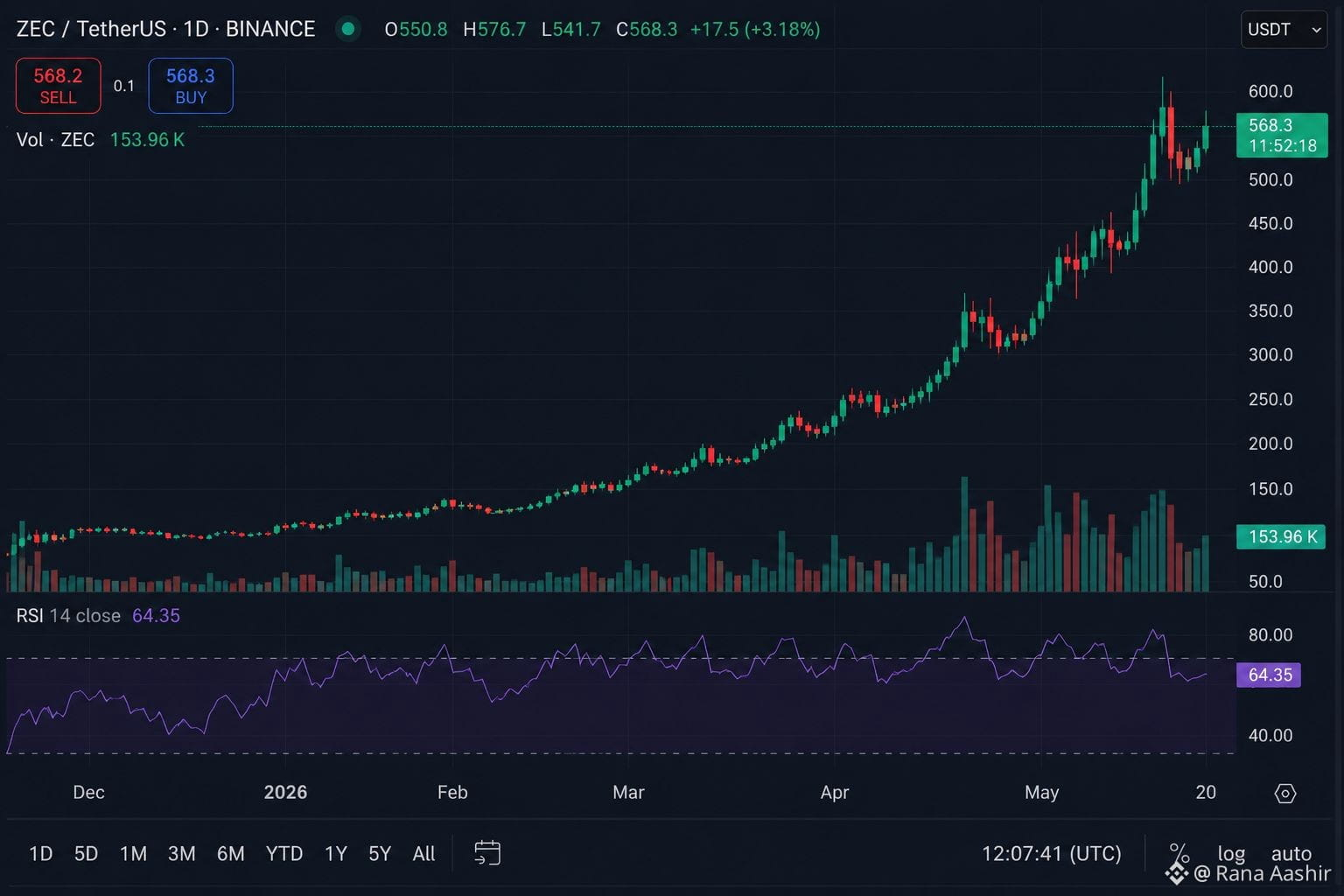Select the 1M time range
Viewport: 1344px width, 896px height.
click(133, 853)
